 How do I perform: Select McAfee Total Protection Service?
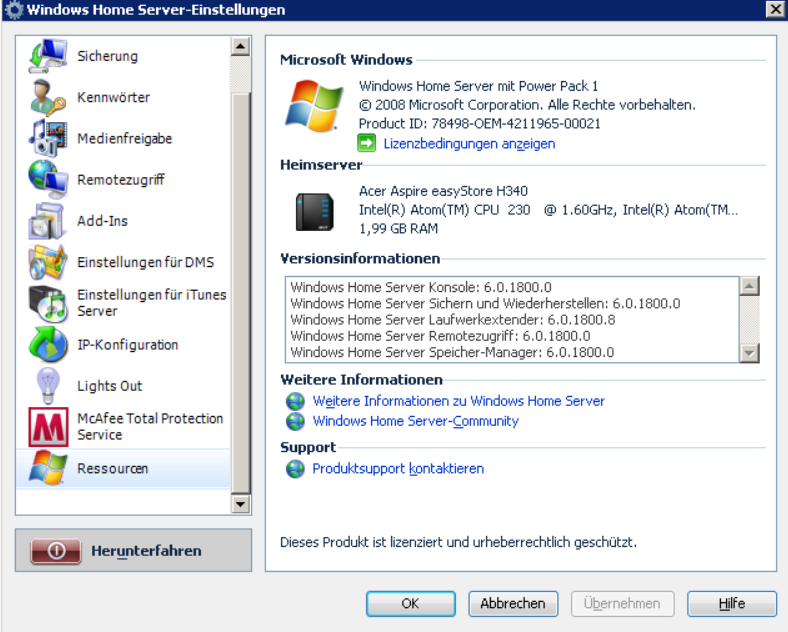pyautogui.click(x=123, y=427)
